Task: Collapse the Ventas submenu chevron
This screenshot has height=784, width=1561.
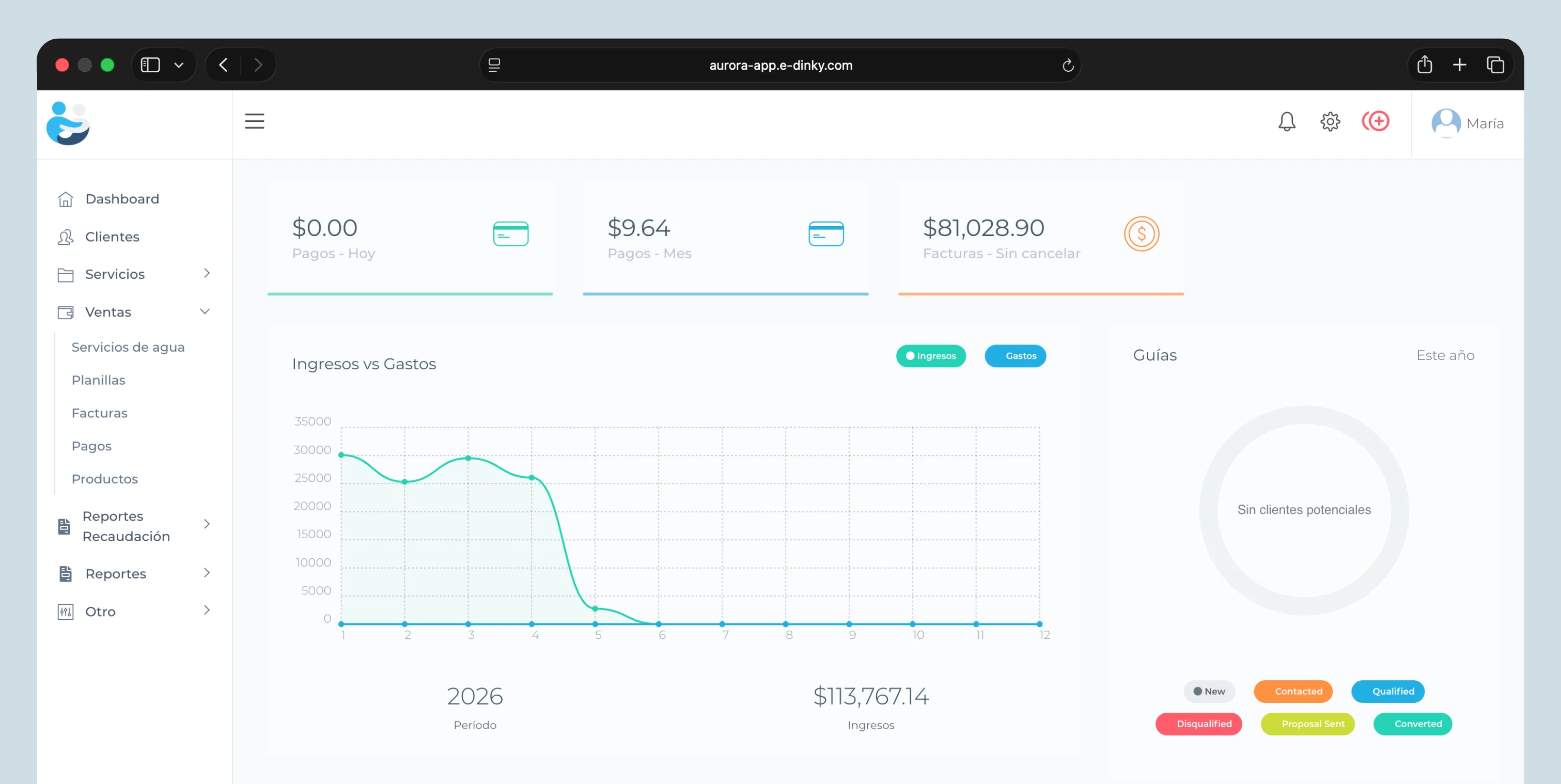Action: click(205, 311)
